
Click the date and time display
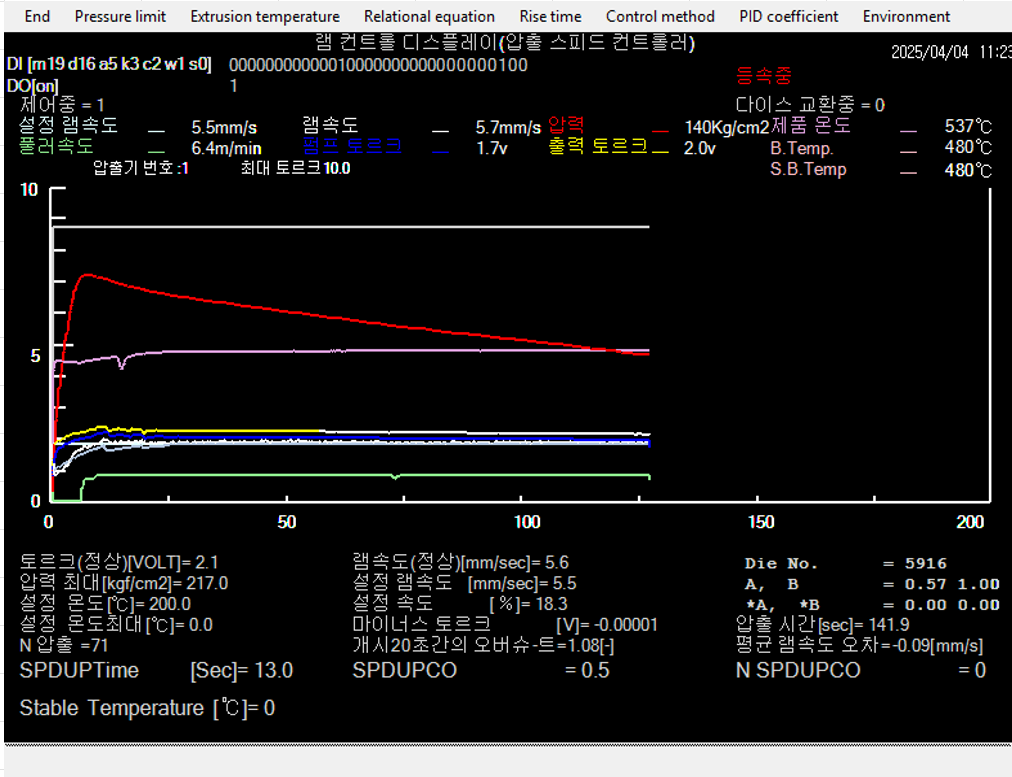(x=950, y=53)
